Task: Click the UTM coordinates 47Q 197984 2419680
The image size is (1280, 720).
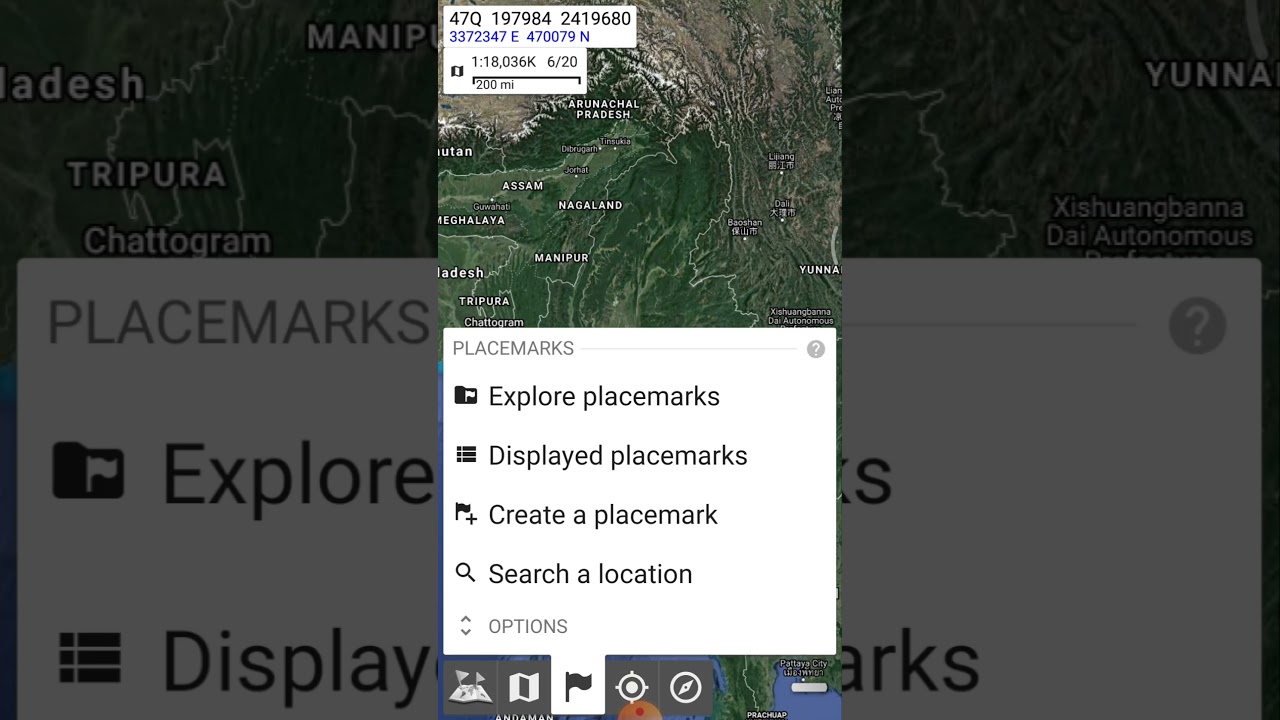Action: [x=540, y=19]
